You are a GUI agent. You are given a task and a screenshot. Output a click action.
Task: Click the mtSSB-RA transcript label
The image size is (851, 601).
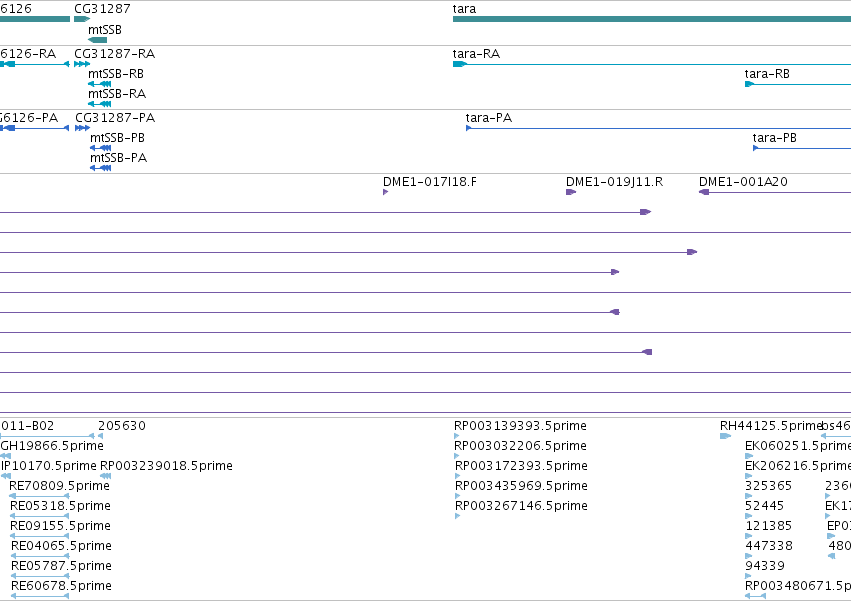tap(117, 94)
